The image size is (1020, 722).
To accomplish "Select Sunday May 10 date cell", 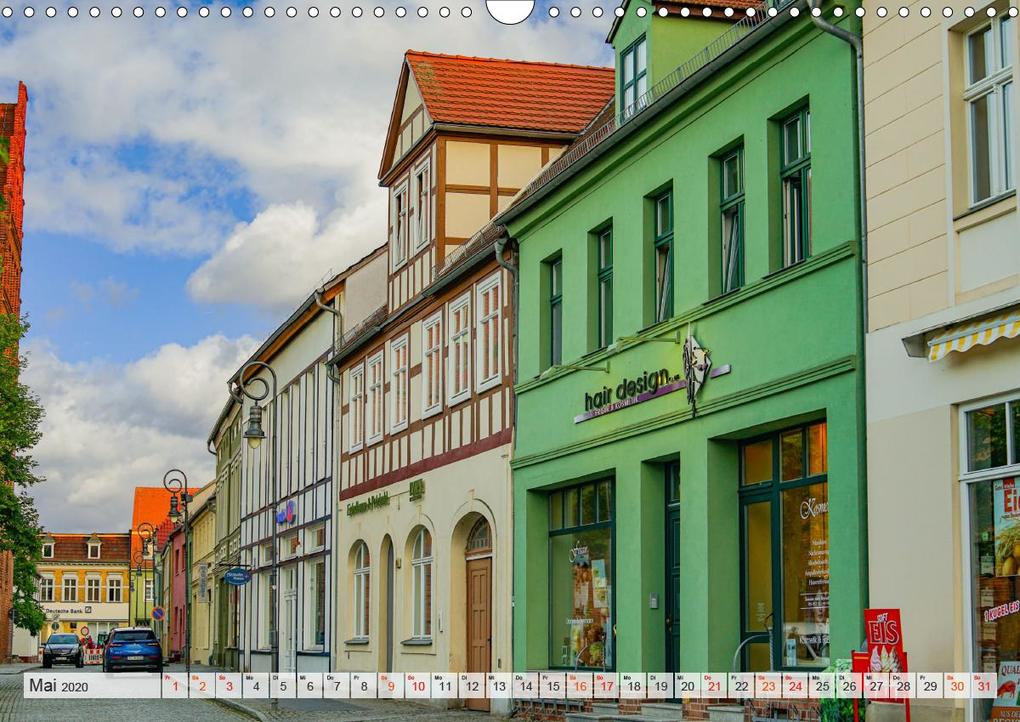I will pos(417,686).
